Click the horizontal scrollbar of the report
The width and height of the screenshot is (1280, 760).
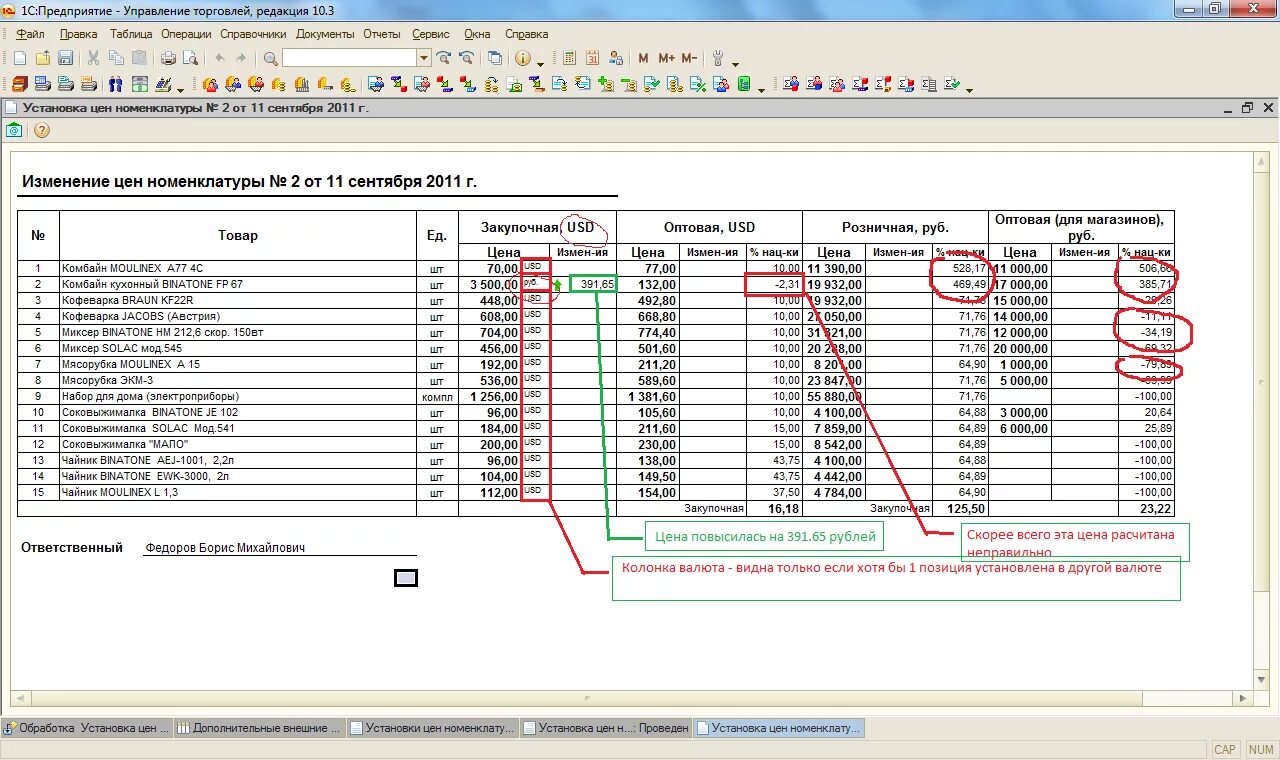[633, 698]
